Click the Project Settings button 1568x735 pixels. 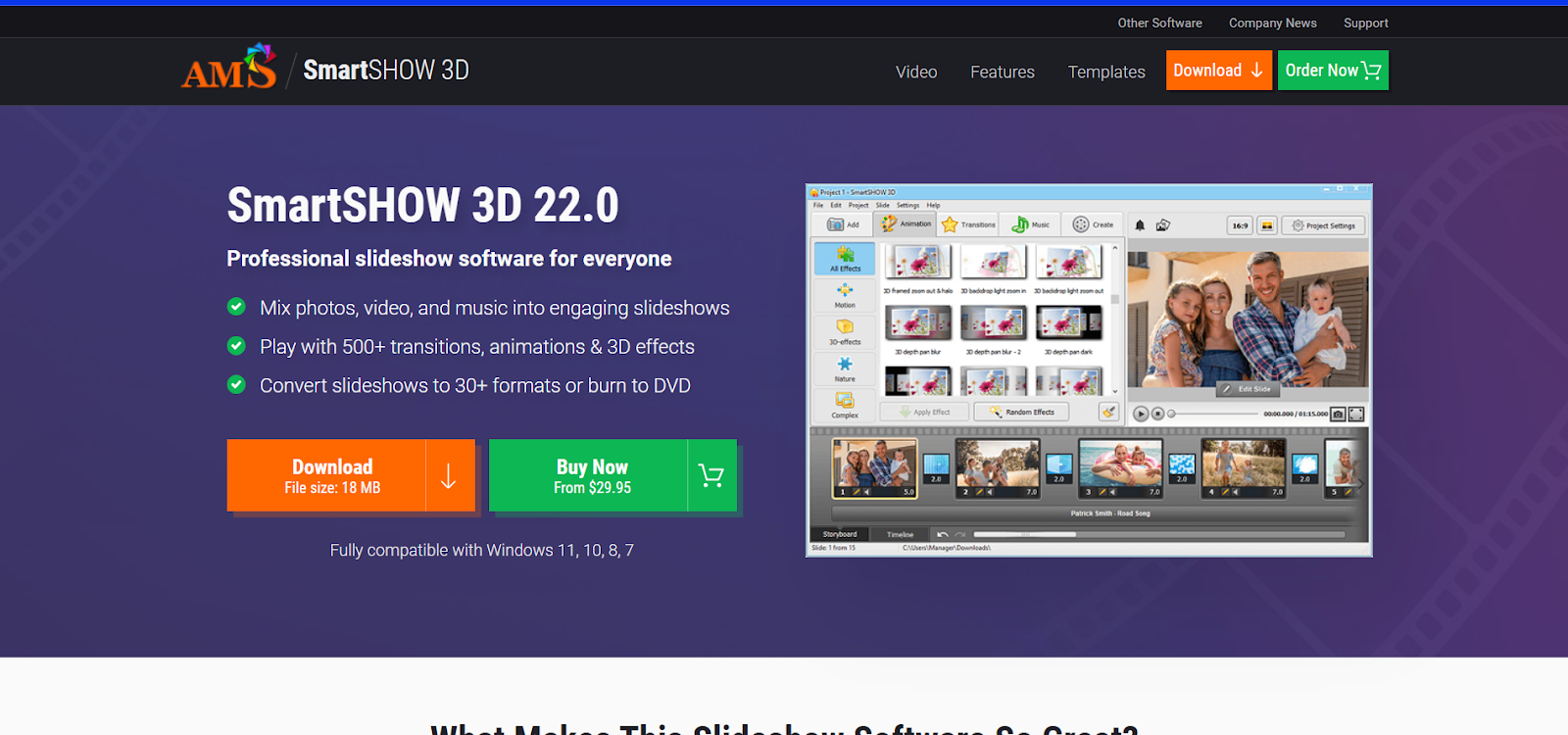1323,225
